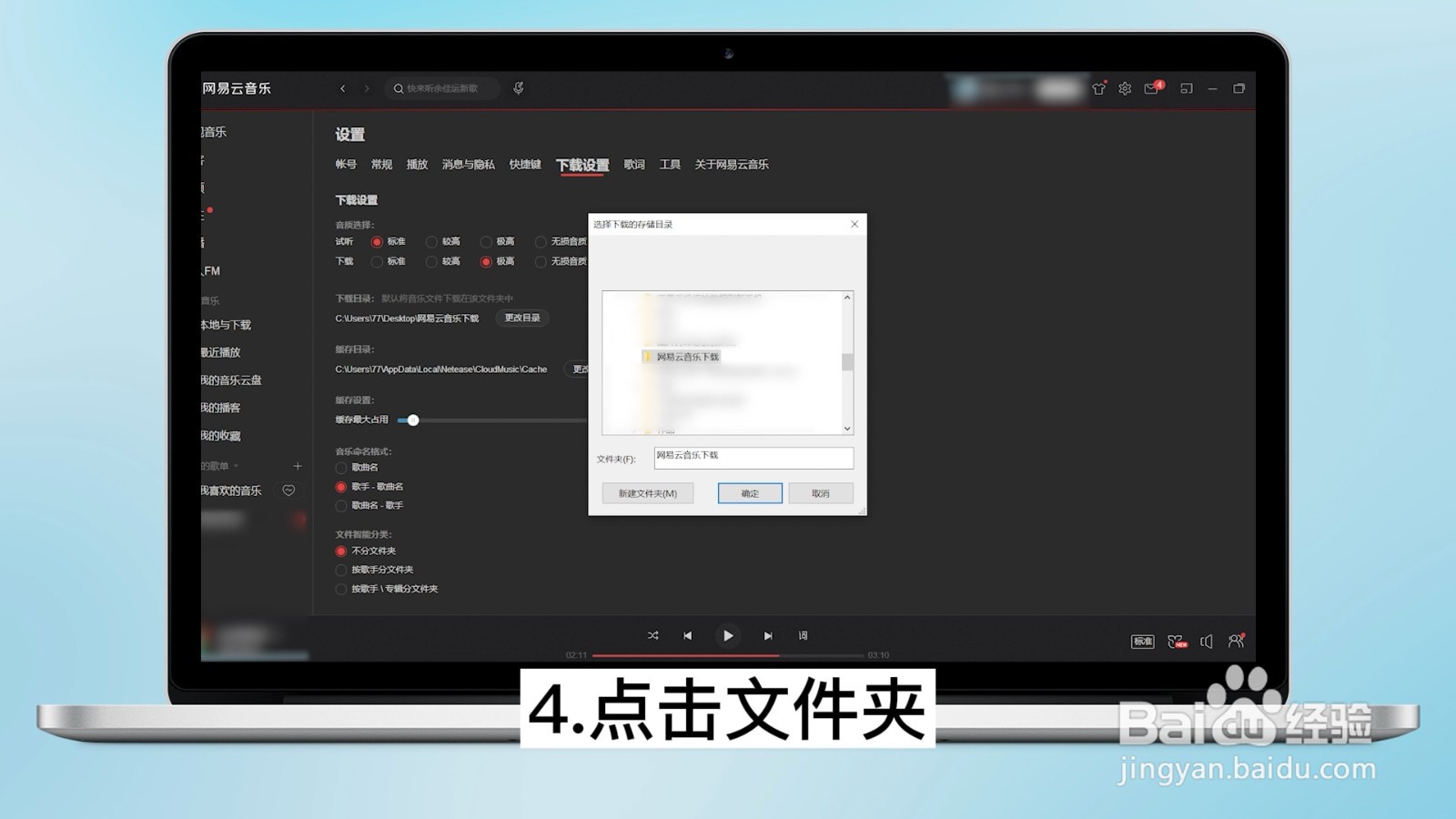This screenshot has width=1456, height=819.
Task: Open 我的播客 in the sidebar
Action: tap(221, 408)
